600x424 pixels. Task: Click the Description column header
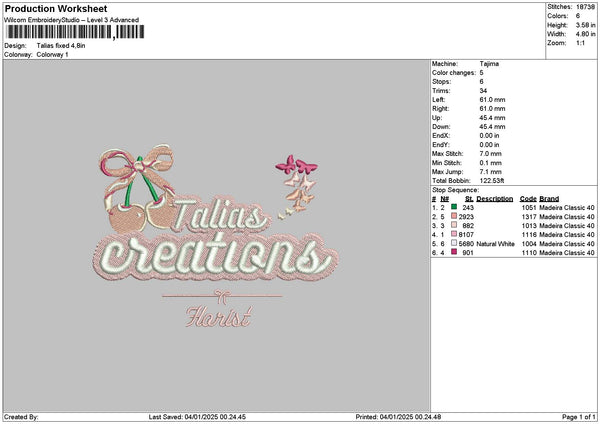(x=495, y=199)
